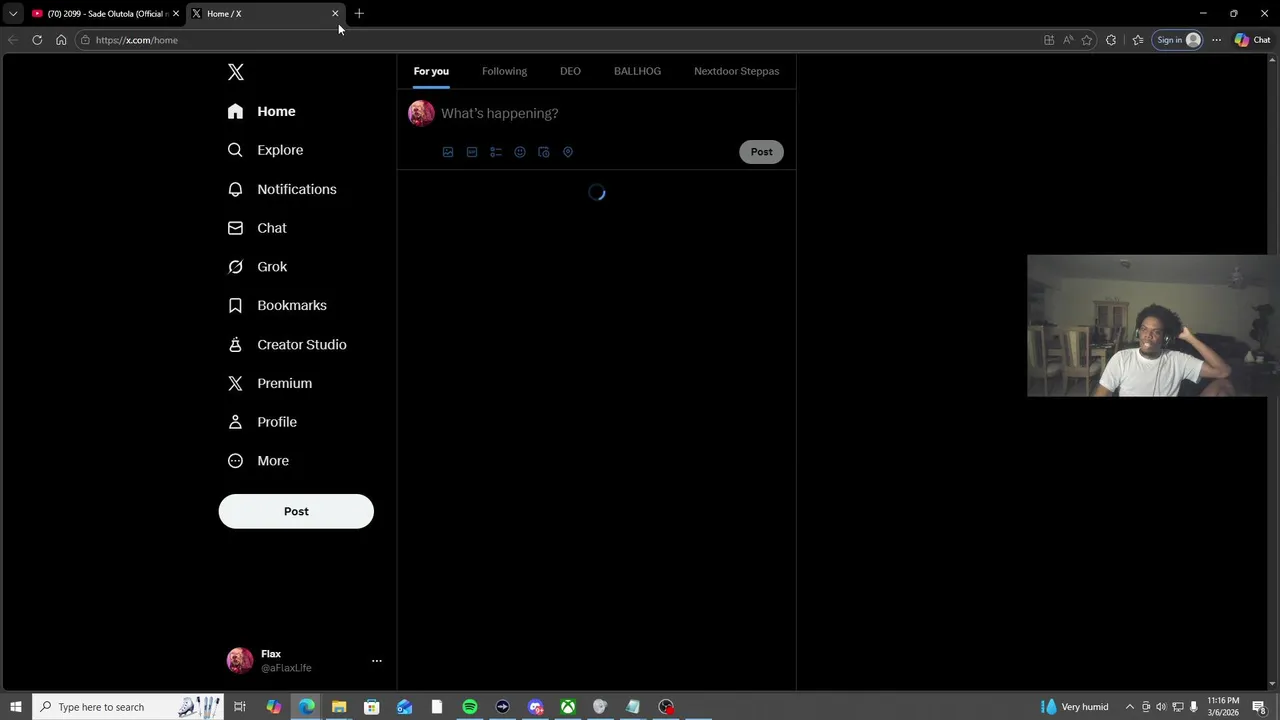1280x720 pixels.
Task: Click the What's happening compose field
Action: pos(612,113)
